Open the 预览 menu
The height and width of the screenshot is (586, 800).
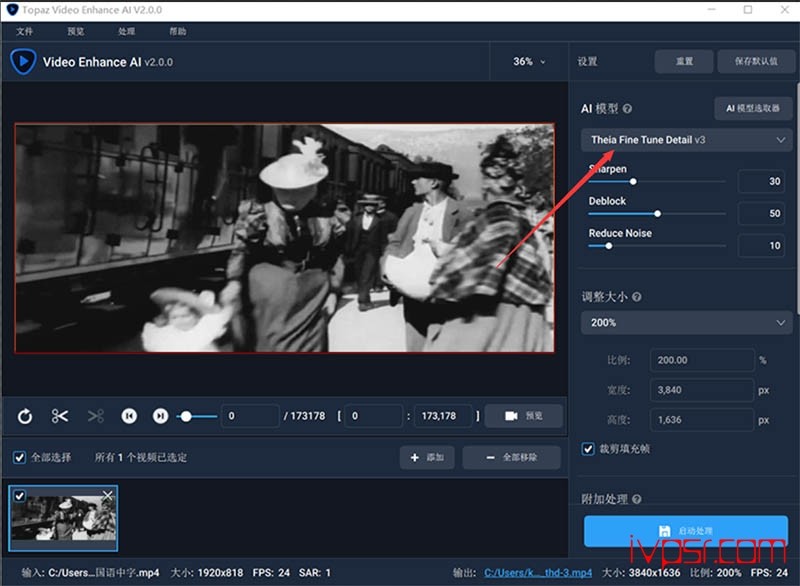tap(76, 32)
